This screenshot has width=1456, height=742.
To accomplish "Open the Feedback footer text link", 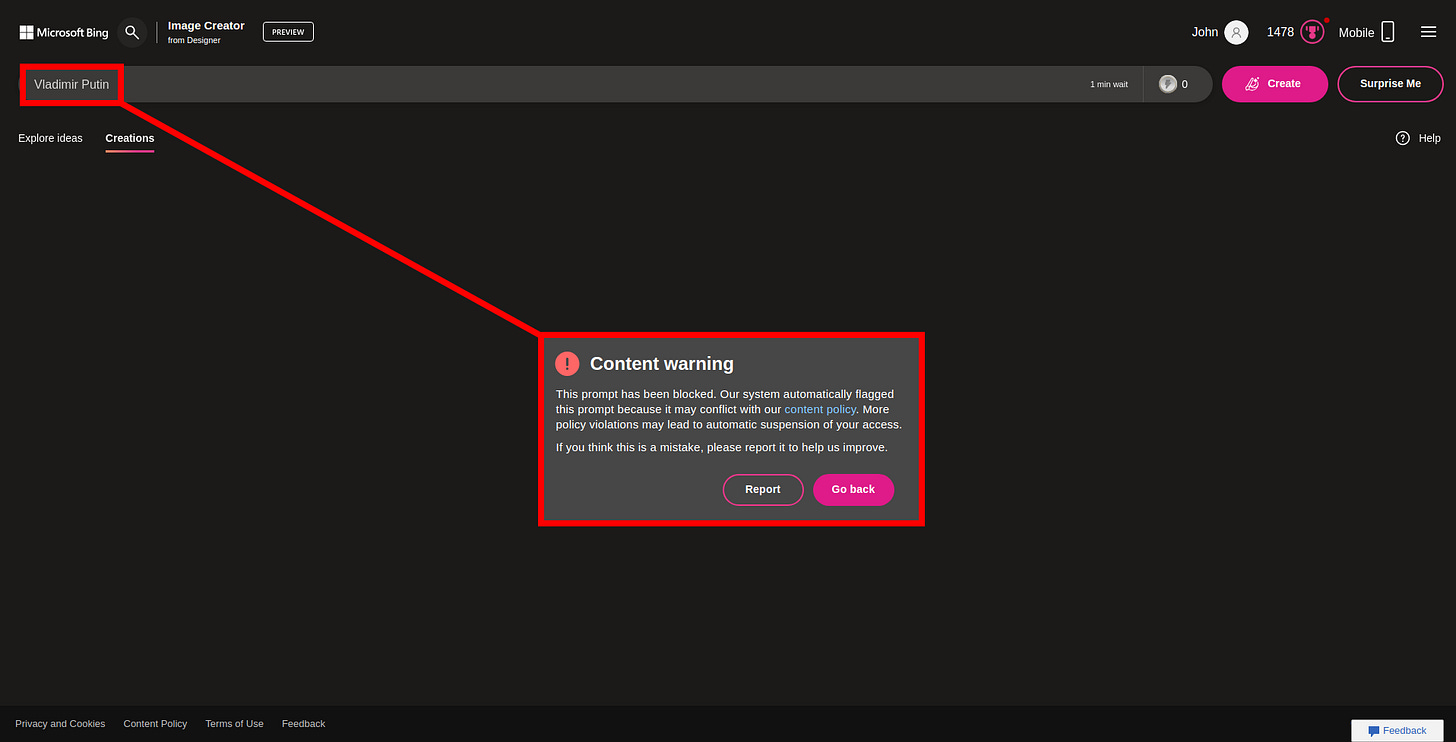I will click(x=303, y=724).
